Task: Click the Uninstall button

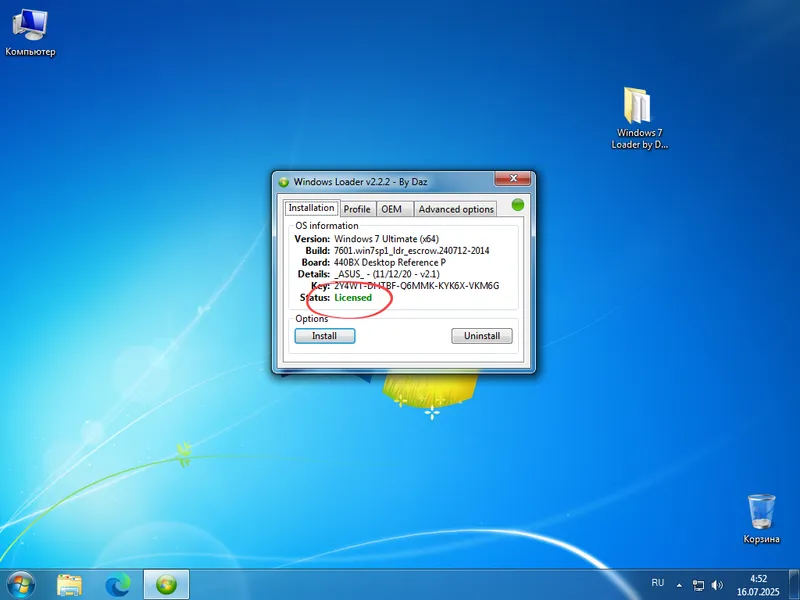Action: pyautogui.click(x=481, y=336)
